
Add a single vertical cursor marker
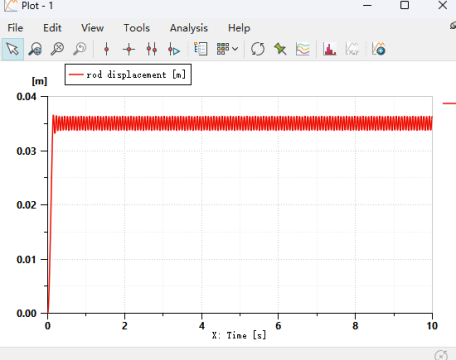click(x=107, y=49)
